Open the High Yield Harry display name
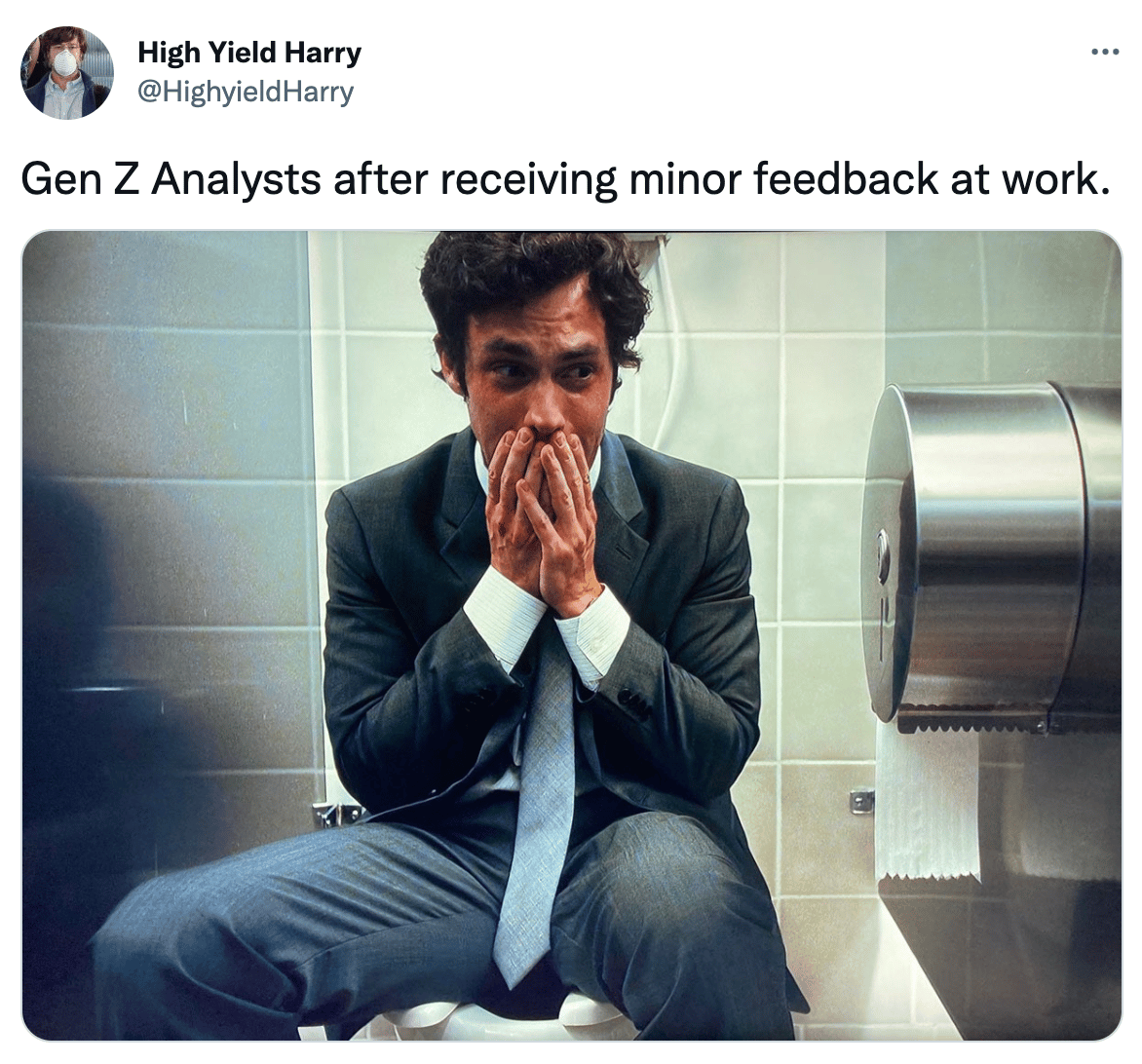This screenshot has width=1142, height=1064. click(x=249, y=53)
